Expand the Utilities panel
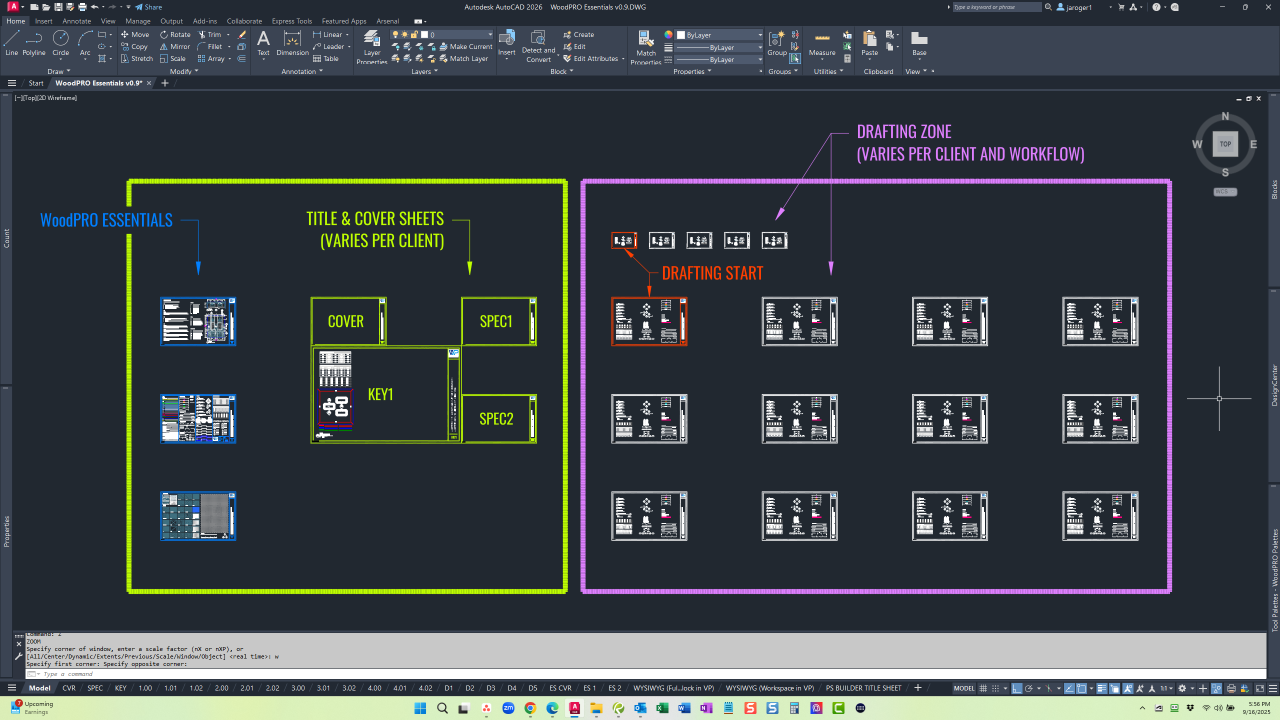Image resolution: width=1280 pixels, height=720 pixels. pos(828,71)
